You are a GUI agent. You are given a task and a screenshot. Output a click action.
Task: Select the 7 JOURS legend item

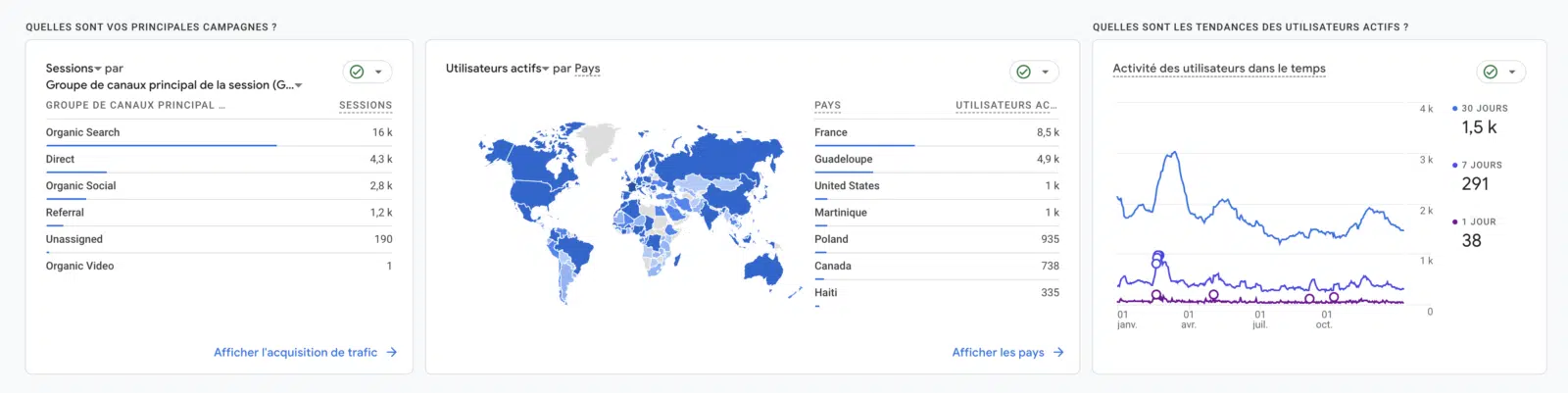[1481, 166]
